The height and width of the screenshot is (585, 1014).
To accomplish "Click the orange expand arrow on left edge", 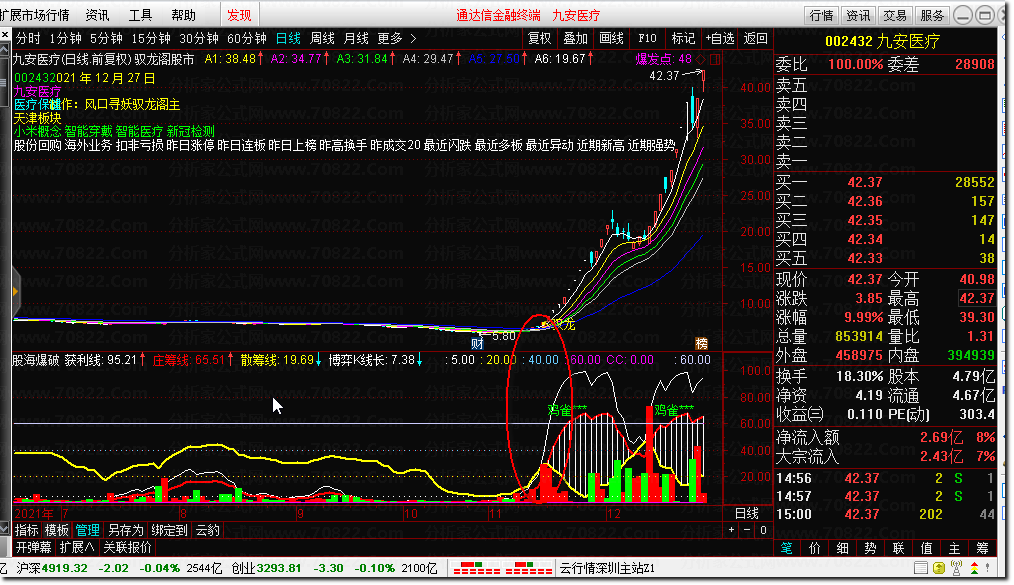I will tap(16, 292).
